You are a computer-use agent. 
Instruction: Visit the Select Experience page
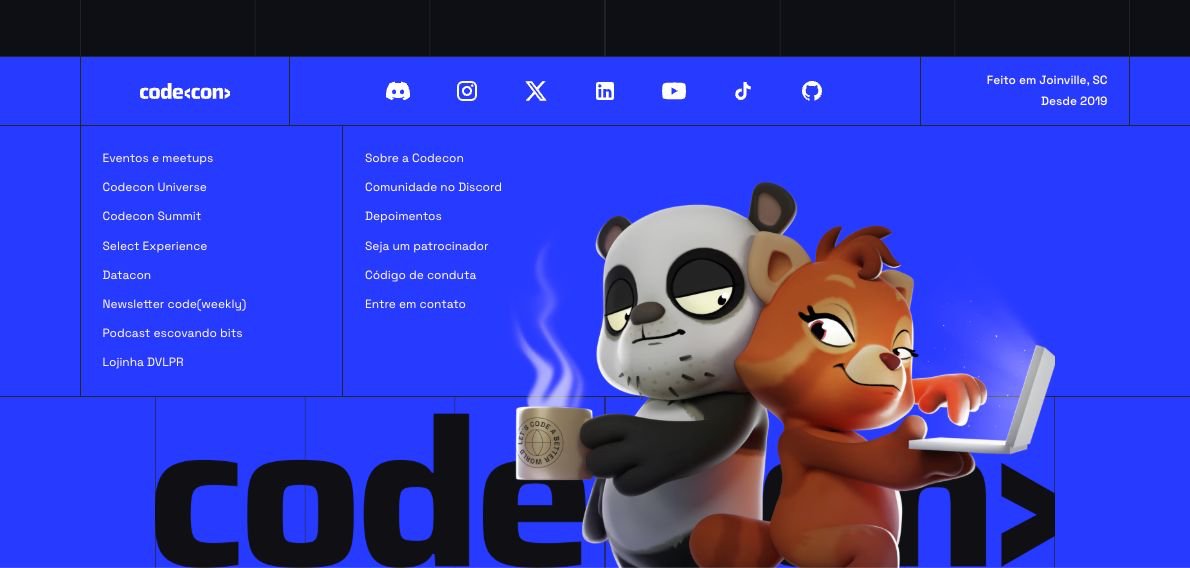155,246
